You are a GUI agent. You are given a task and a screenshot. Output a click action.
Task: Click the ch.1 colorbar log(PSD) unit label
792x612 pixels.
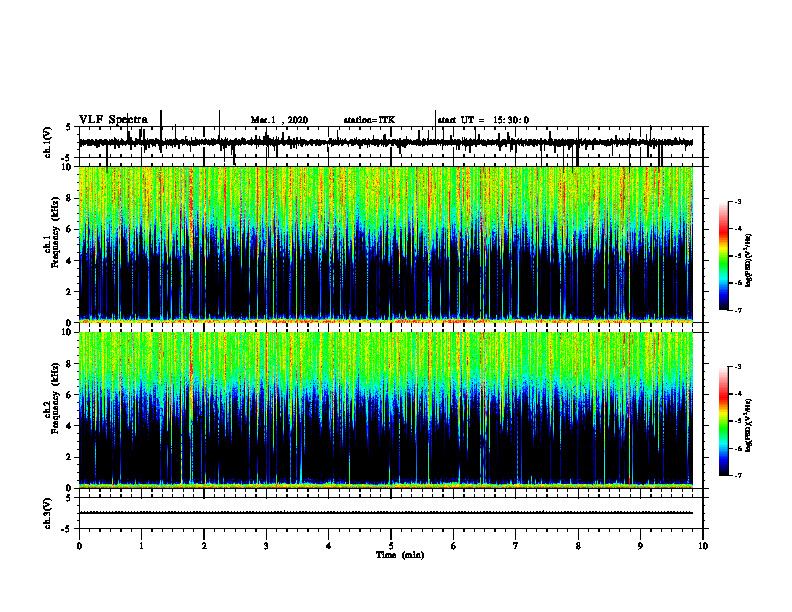coord(749,261)
